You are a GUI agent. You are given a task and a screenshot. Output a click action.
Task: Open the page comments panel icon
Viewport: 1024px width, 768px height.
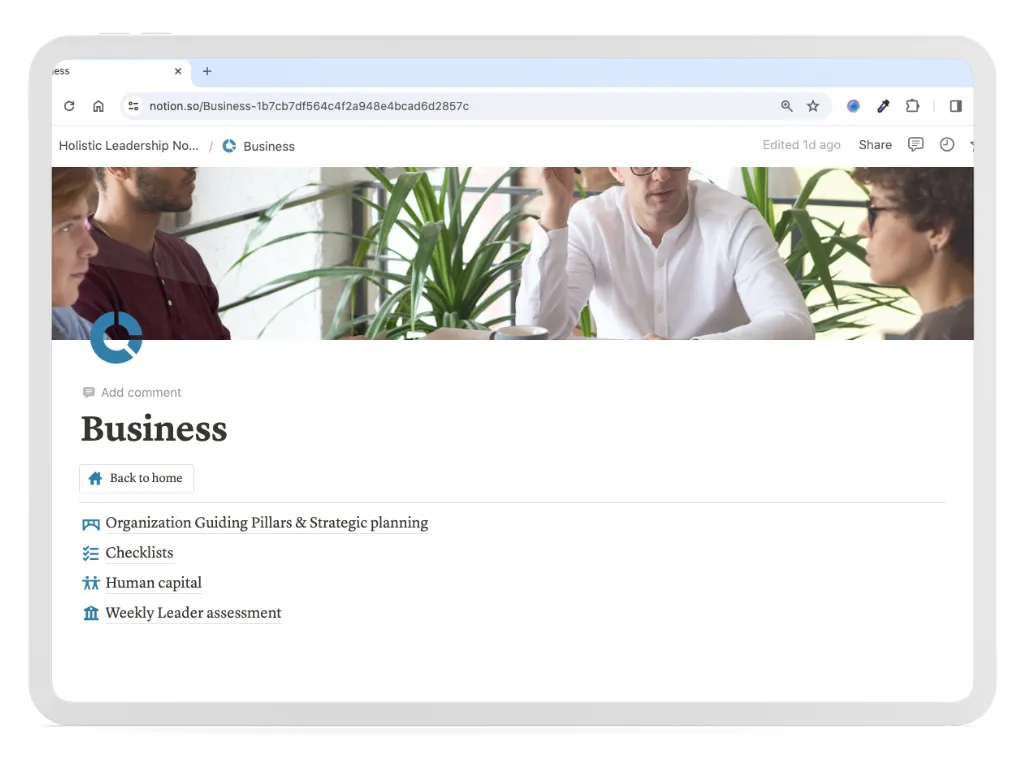point(916,144)
